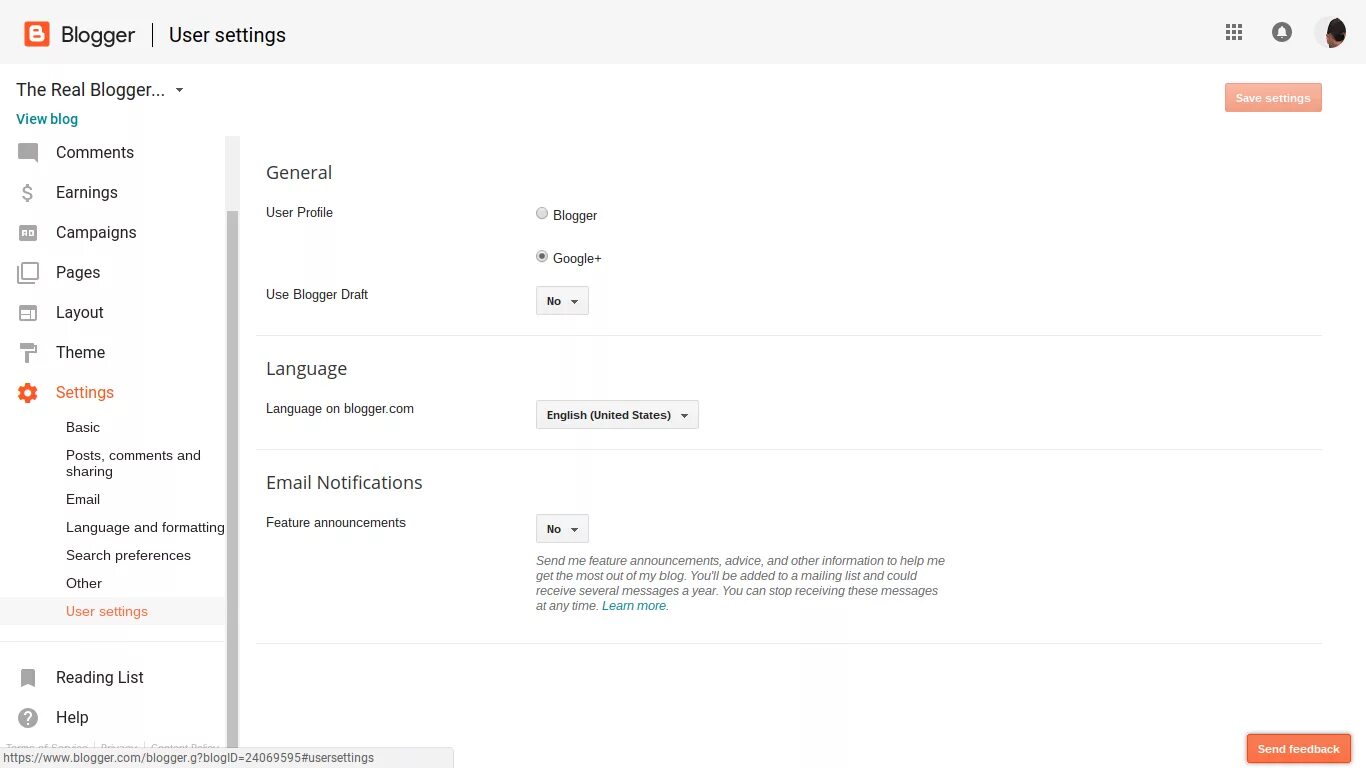Open the Google apps grid icon
This screenshot has width=1366, height=768.
point(1234,32)
